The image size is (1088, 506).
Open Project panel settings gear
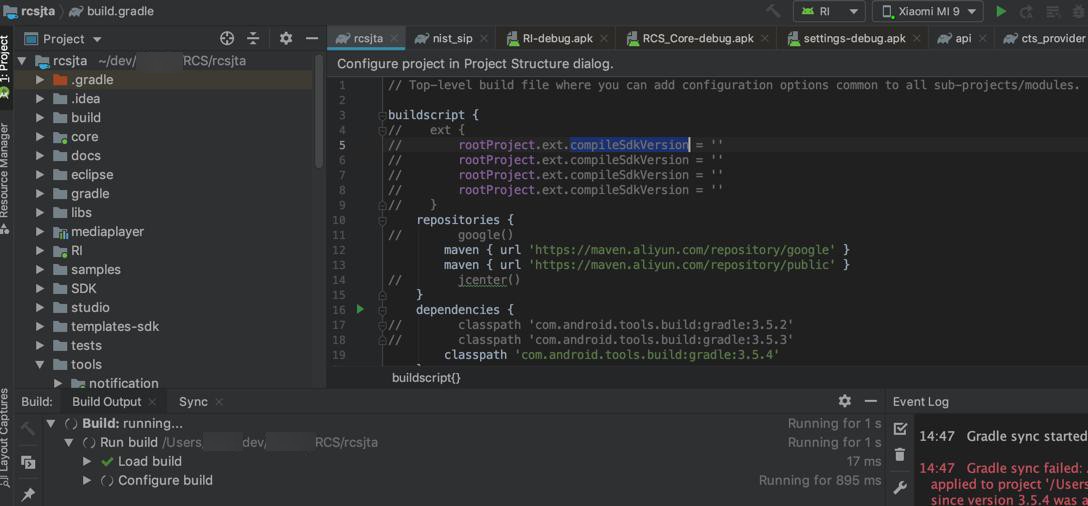pyautogui.click(x=286, y=39)
